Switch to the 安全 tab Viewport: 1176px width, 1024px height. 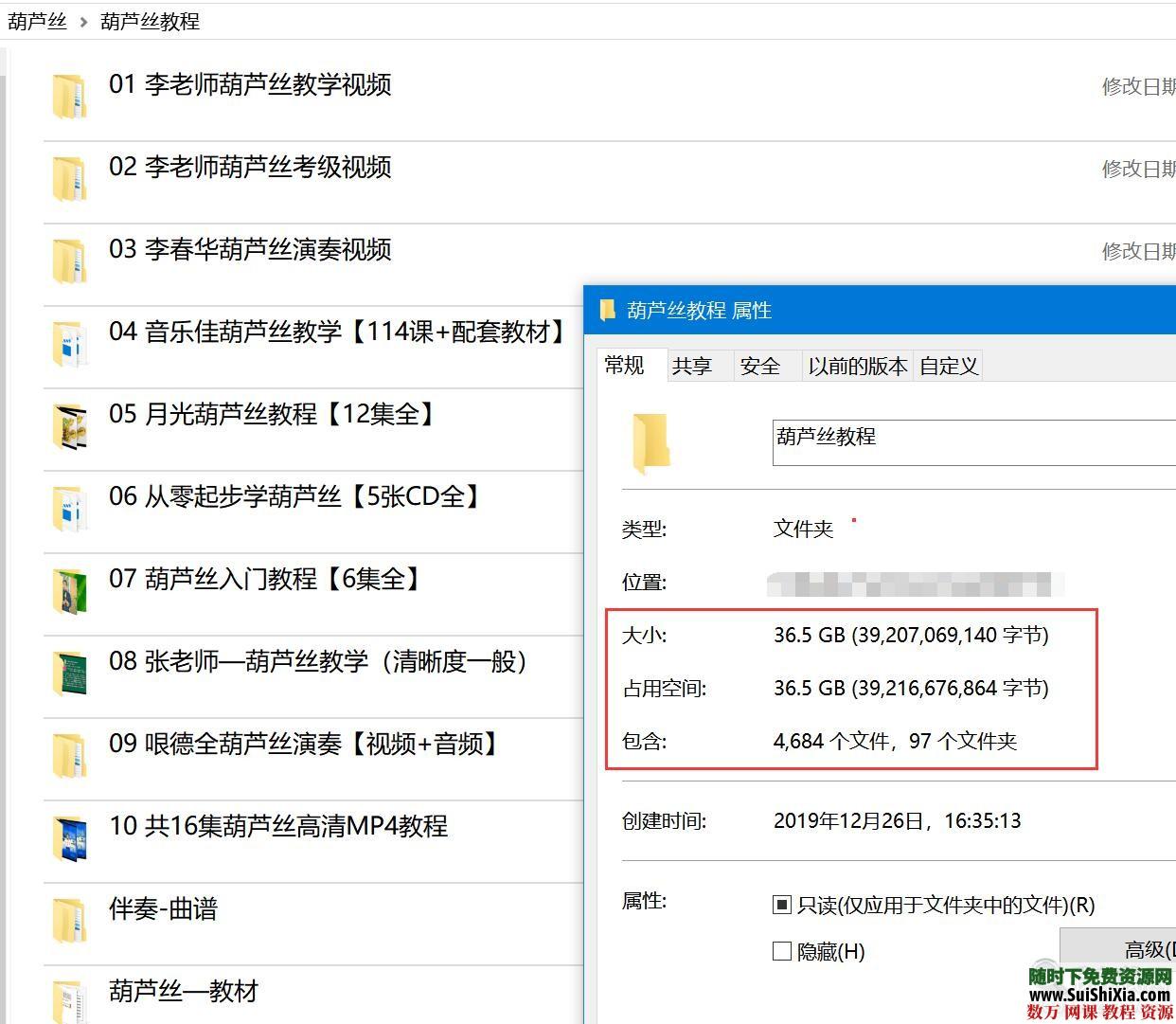[760, 366]
